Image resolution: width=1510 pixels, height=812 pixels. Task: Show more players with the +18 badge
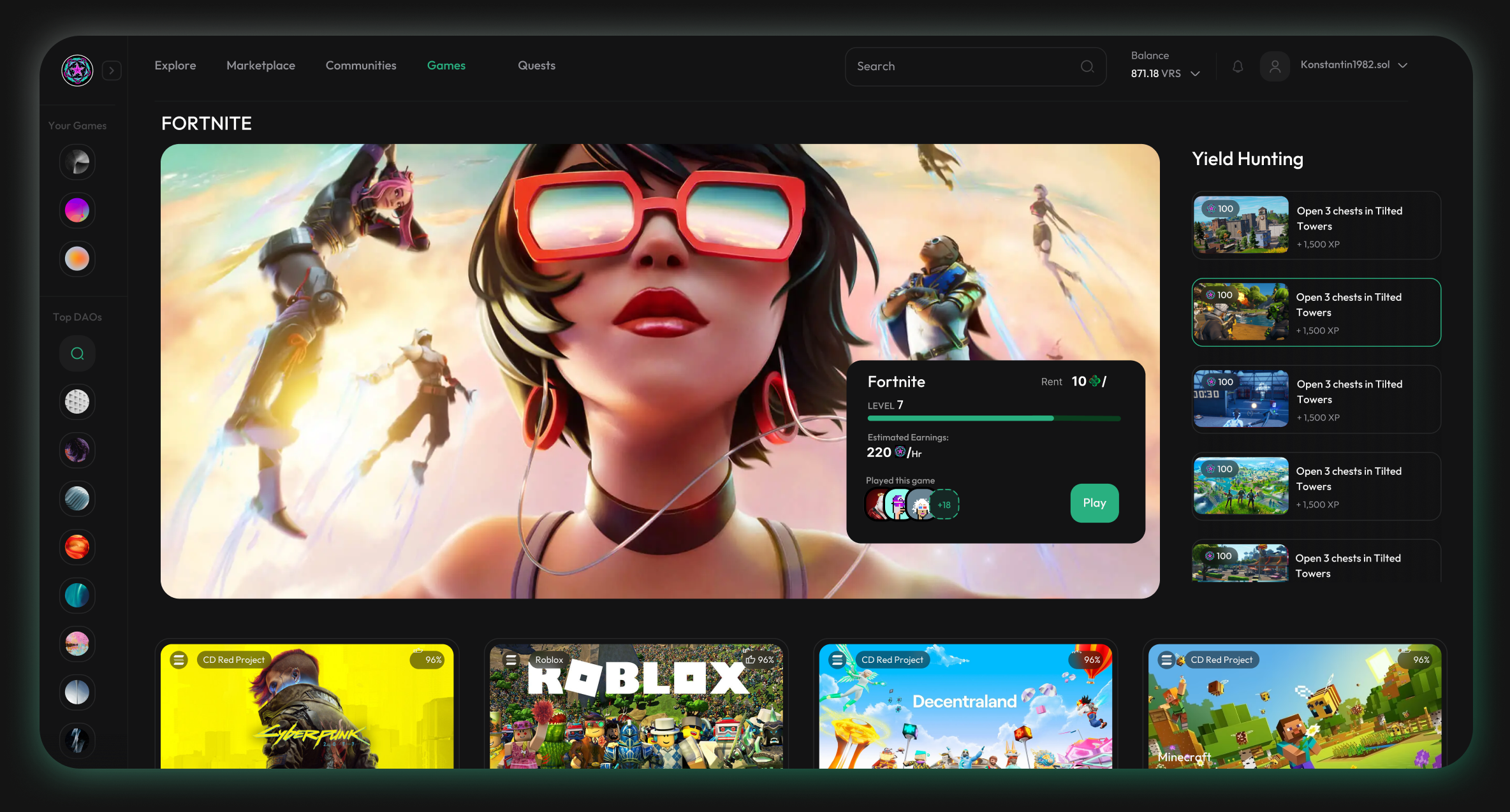[x=944, y=505]
